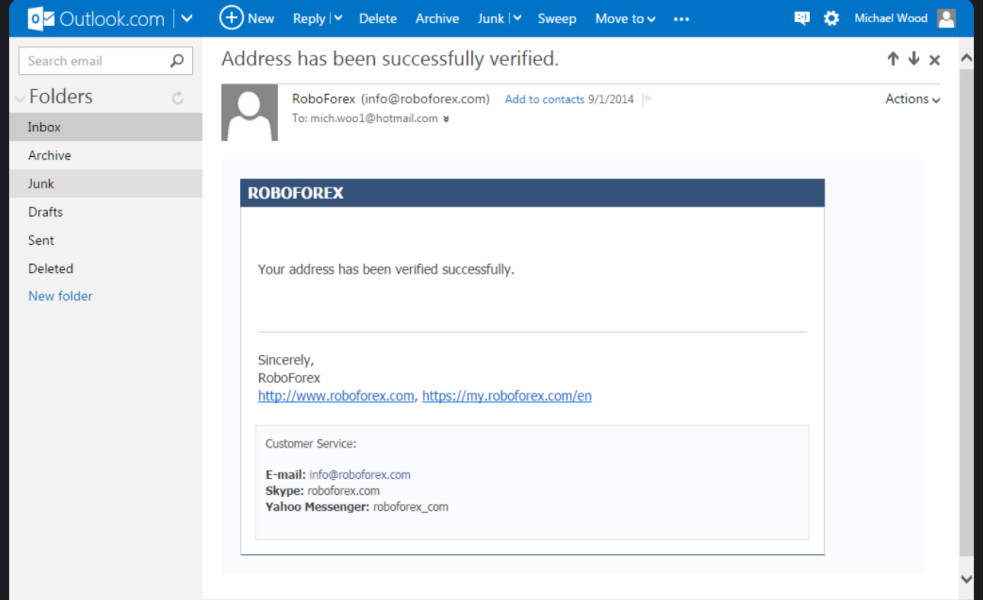Click the email subject heading text
This screenshot has width=983, height=600.
tap(389, 59)
